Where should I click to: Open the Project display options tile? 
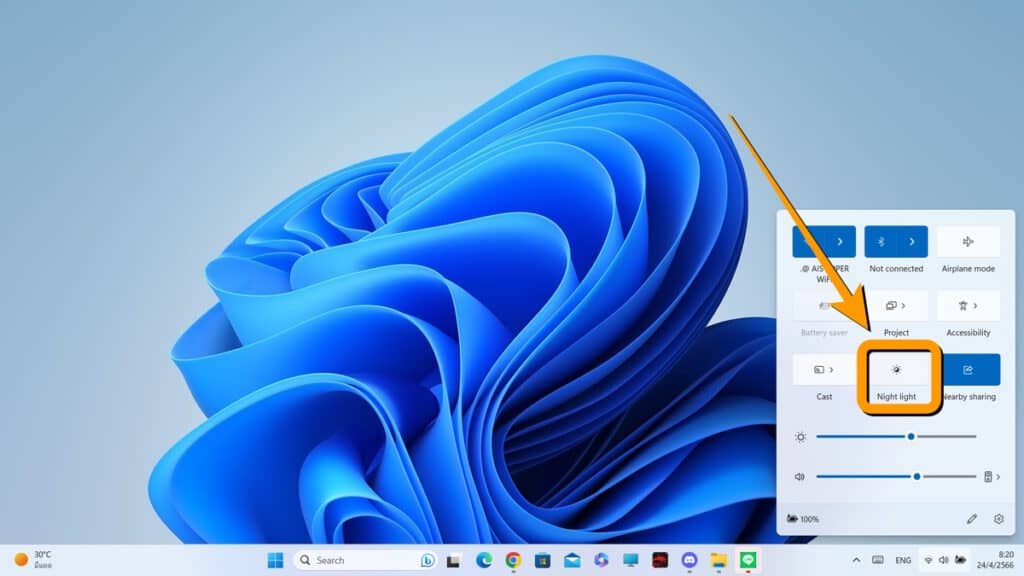(x=896, y=306)
